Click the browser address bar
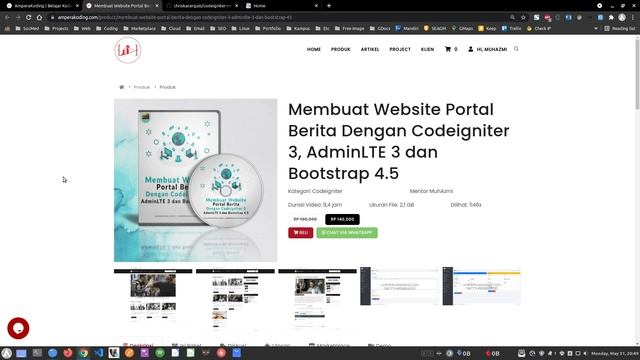Image resolution: width=640 pixels, height=360 pixels. click(278, 17)
